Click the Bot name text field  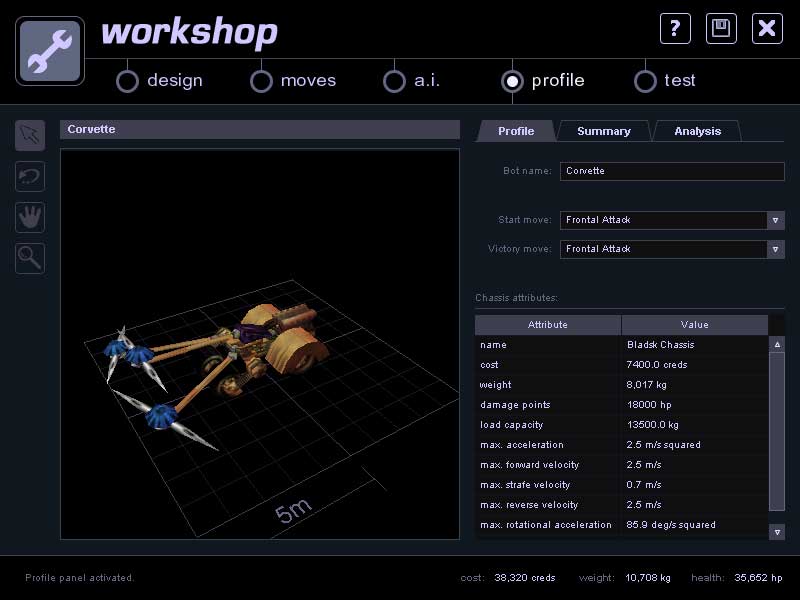[671, 171]
